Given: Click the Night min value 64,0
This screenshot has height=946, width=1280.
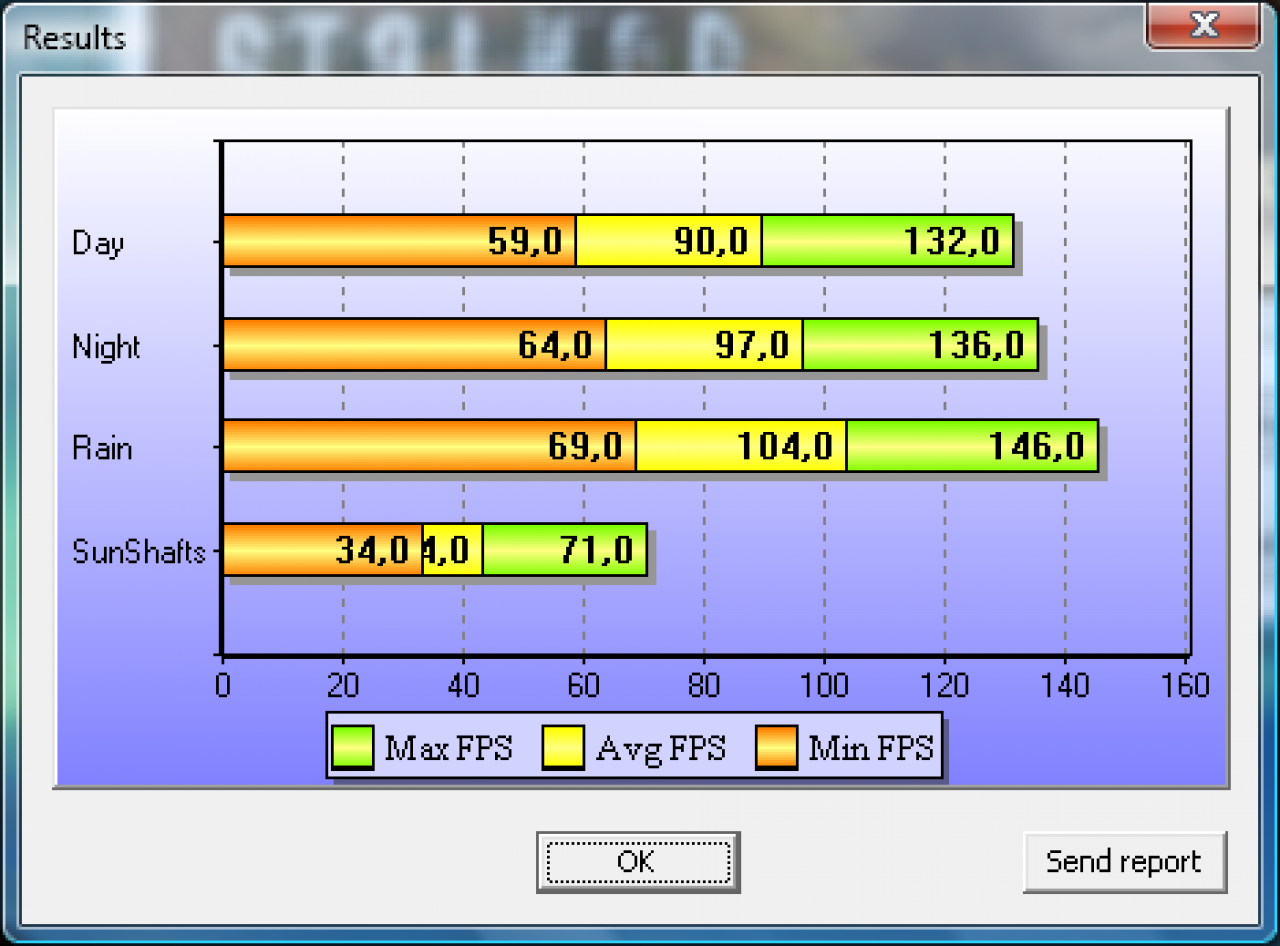Looking at the screenshot, I should coord(555,345).
